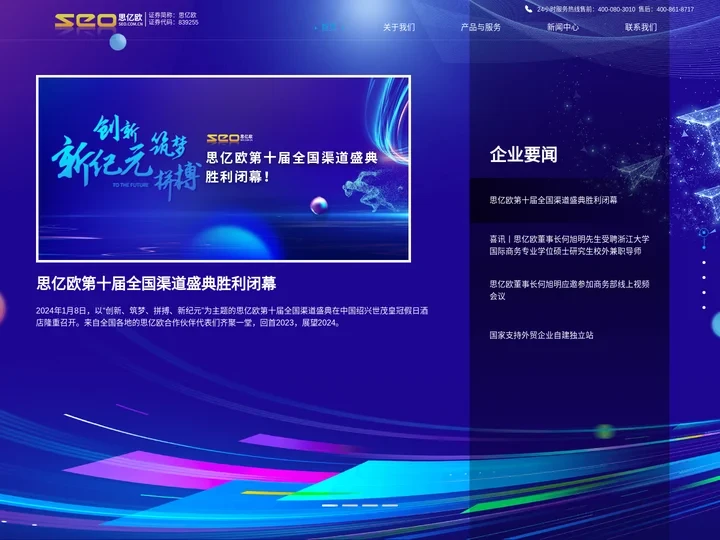720x540 pixels.
Task: Open the 首页 home nav item
Action: [329, 28]
